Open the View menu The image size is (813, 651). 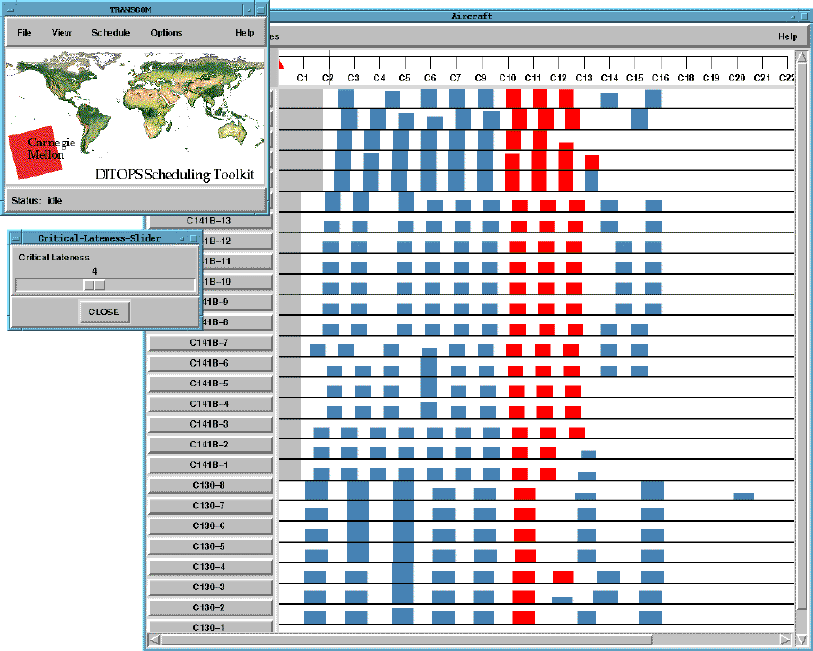tap(62, 33)
